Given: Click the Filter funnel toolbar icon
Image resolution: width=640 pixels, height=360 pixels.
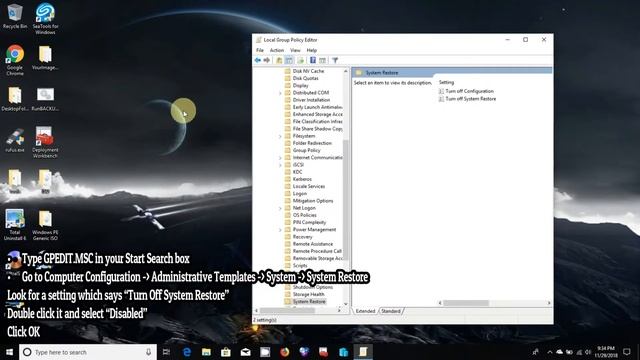Looking at the screenshot, I should coord(335,60).
